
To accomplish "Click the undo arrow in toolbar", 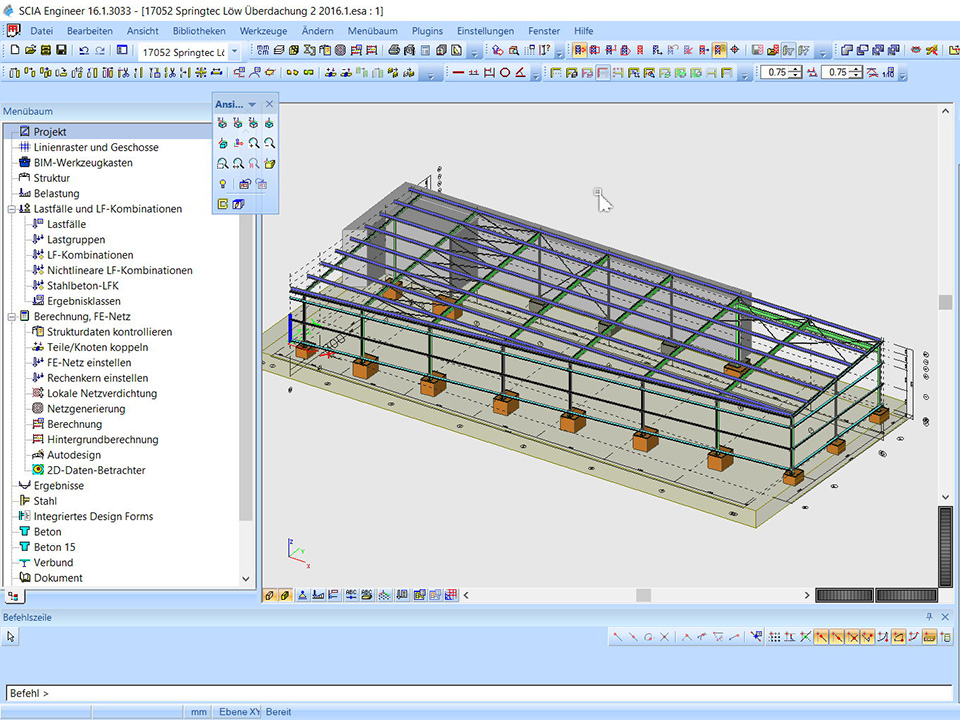I will [x=84, y=50].
